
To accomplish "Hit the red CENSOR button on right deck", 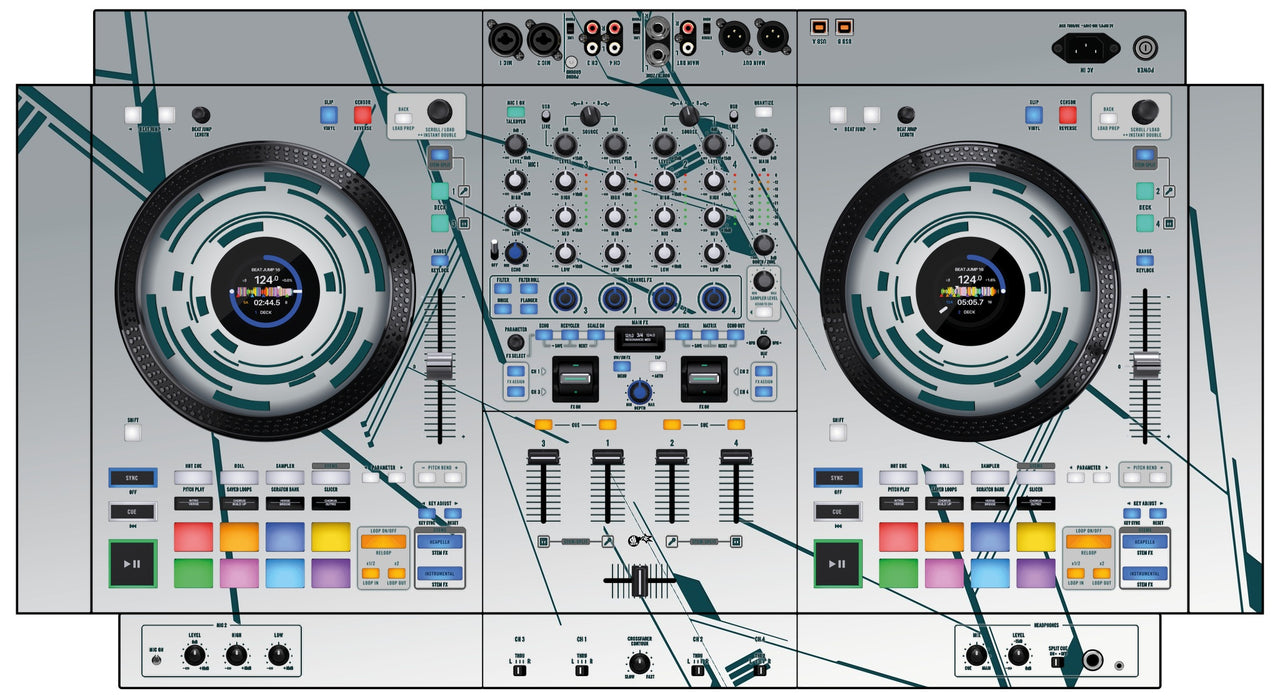I will 1067,114.
